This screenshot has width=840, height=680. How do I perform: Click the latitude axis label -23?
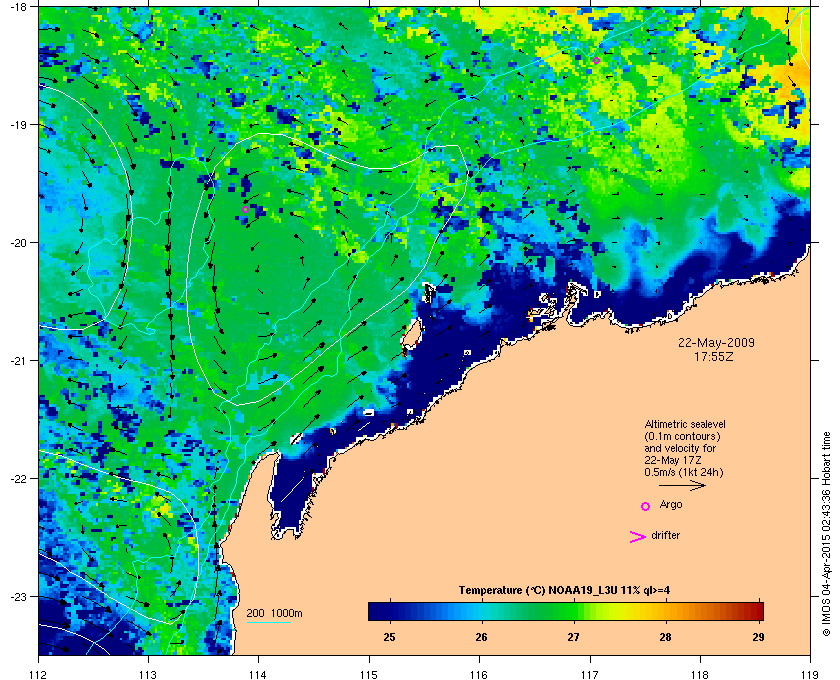18,596
